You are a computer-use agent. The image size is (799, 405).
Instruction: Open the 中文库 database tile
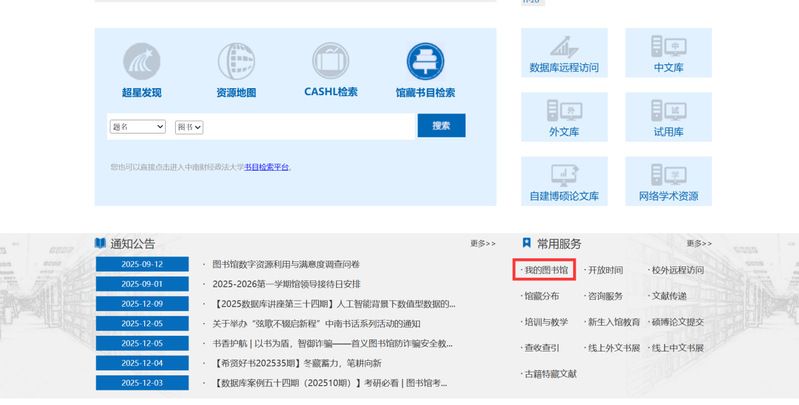[668, 54]
